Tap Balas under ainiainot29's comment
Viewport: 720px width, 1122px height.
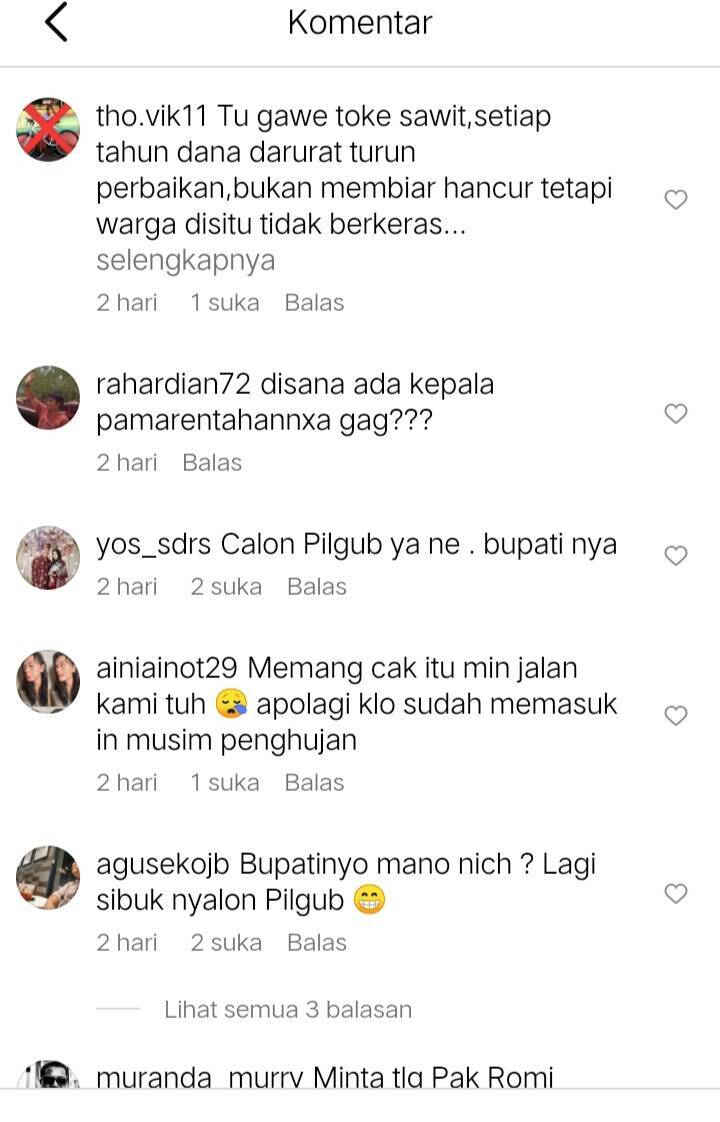click(314, 783)
